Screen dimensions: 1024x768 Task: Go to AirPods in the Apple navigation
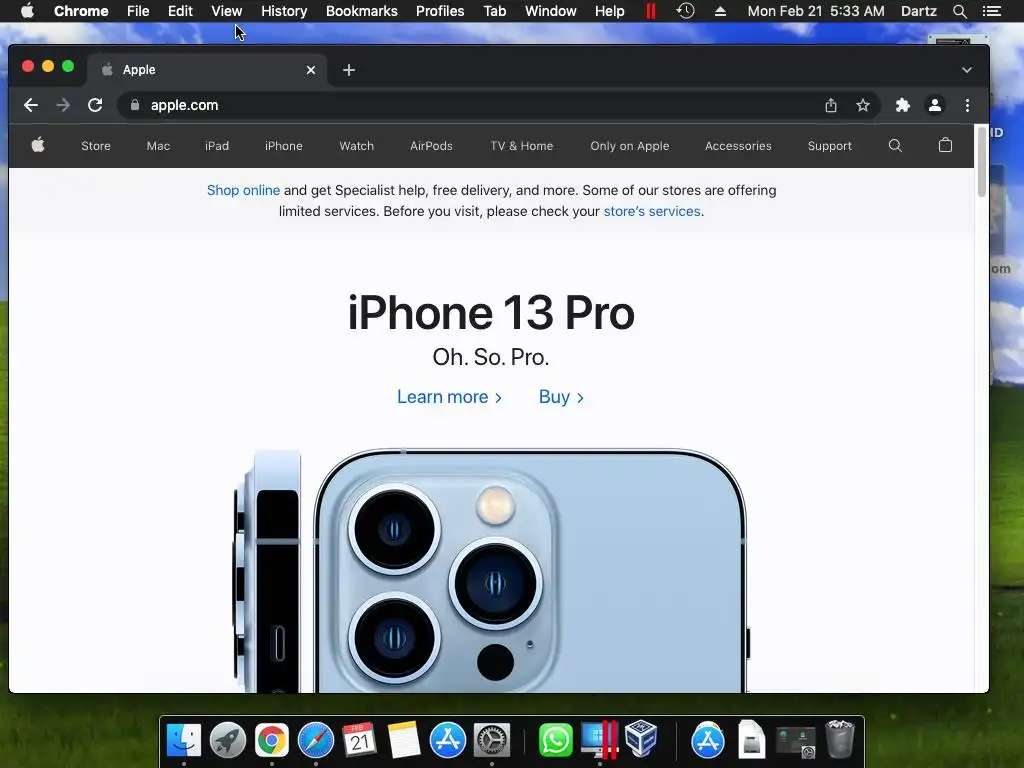click(x=431, y=146)
